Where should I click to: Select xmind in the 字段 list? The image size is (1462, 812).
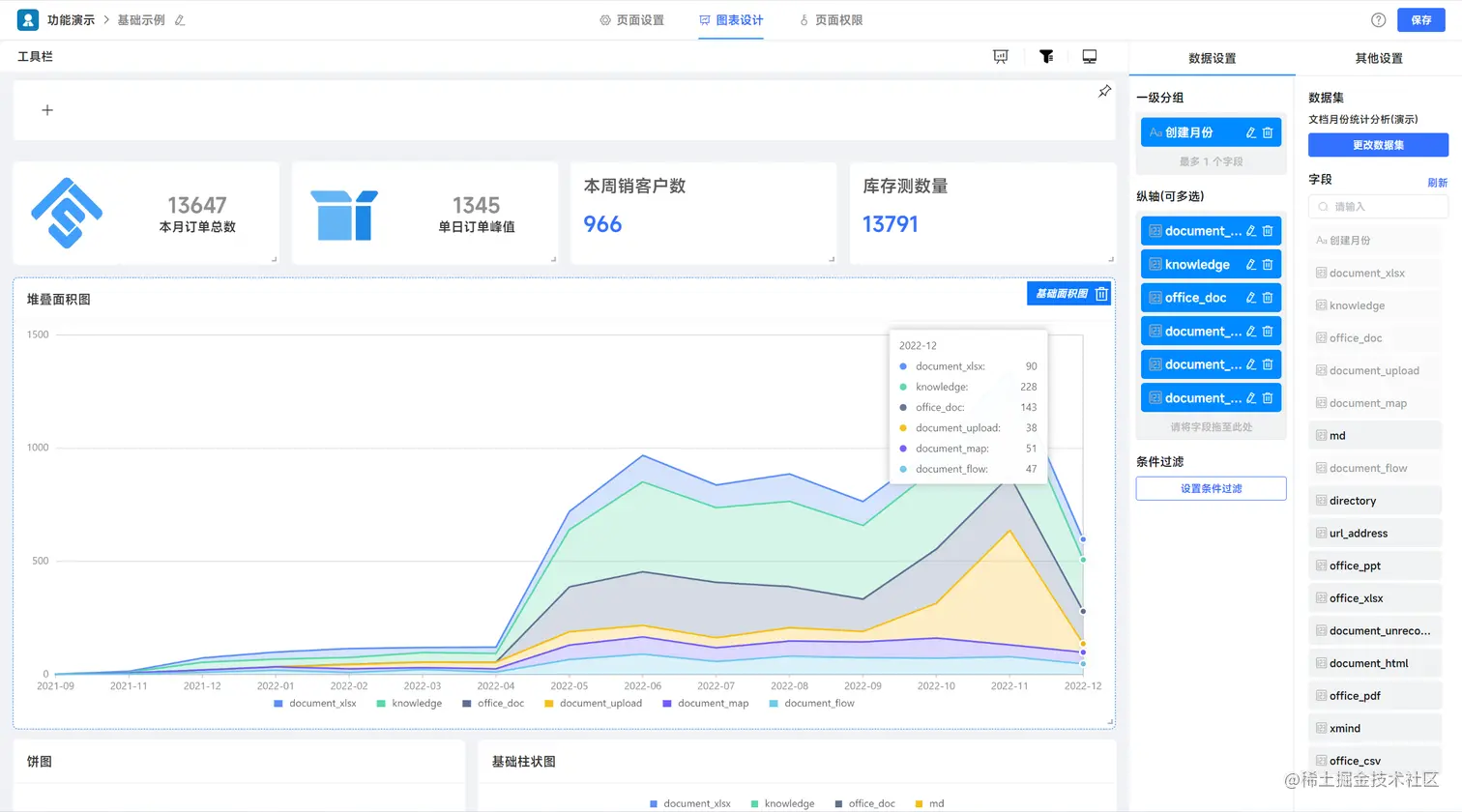tap(1375, 729)
